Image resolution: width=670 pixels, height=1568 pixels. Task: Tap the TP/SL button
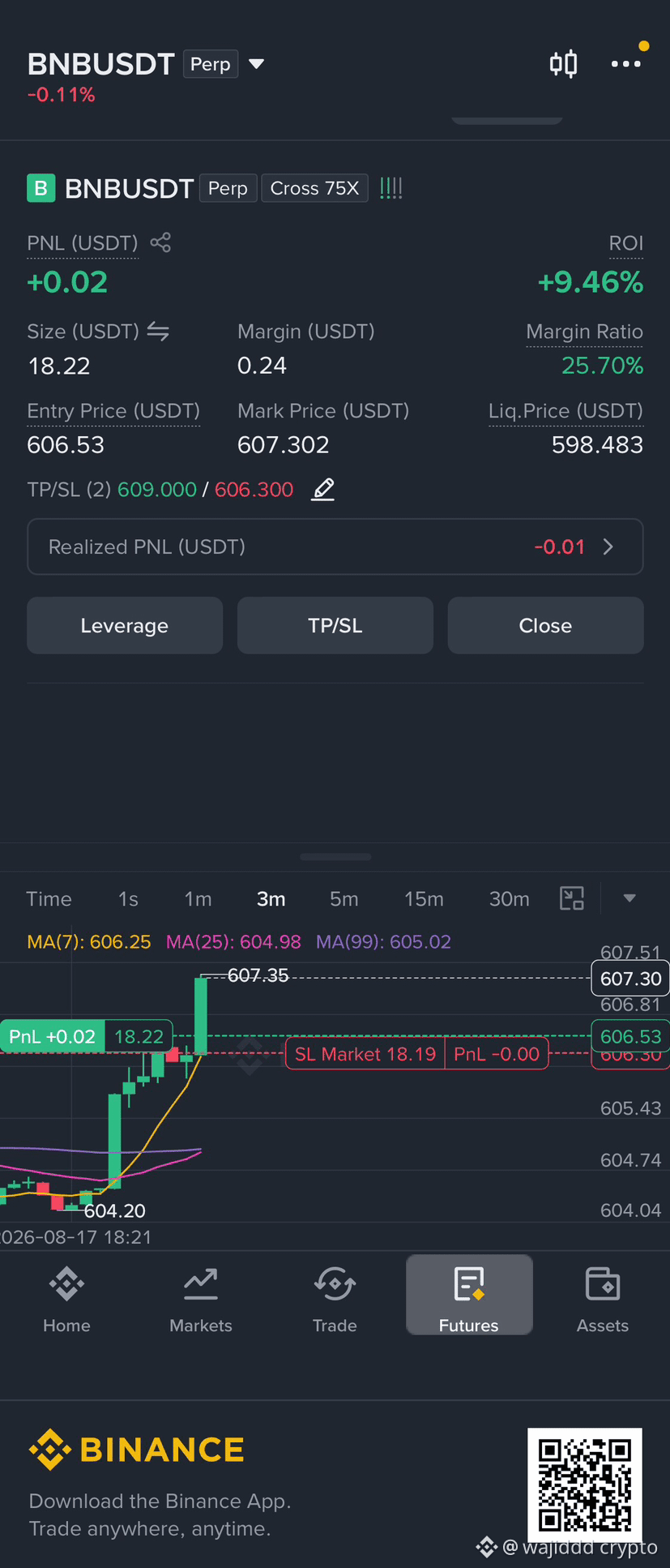(335, 626)
